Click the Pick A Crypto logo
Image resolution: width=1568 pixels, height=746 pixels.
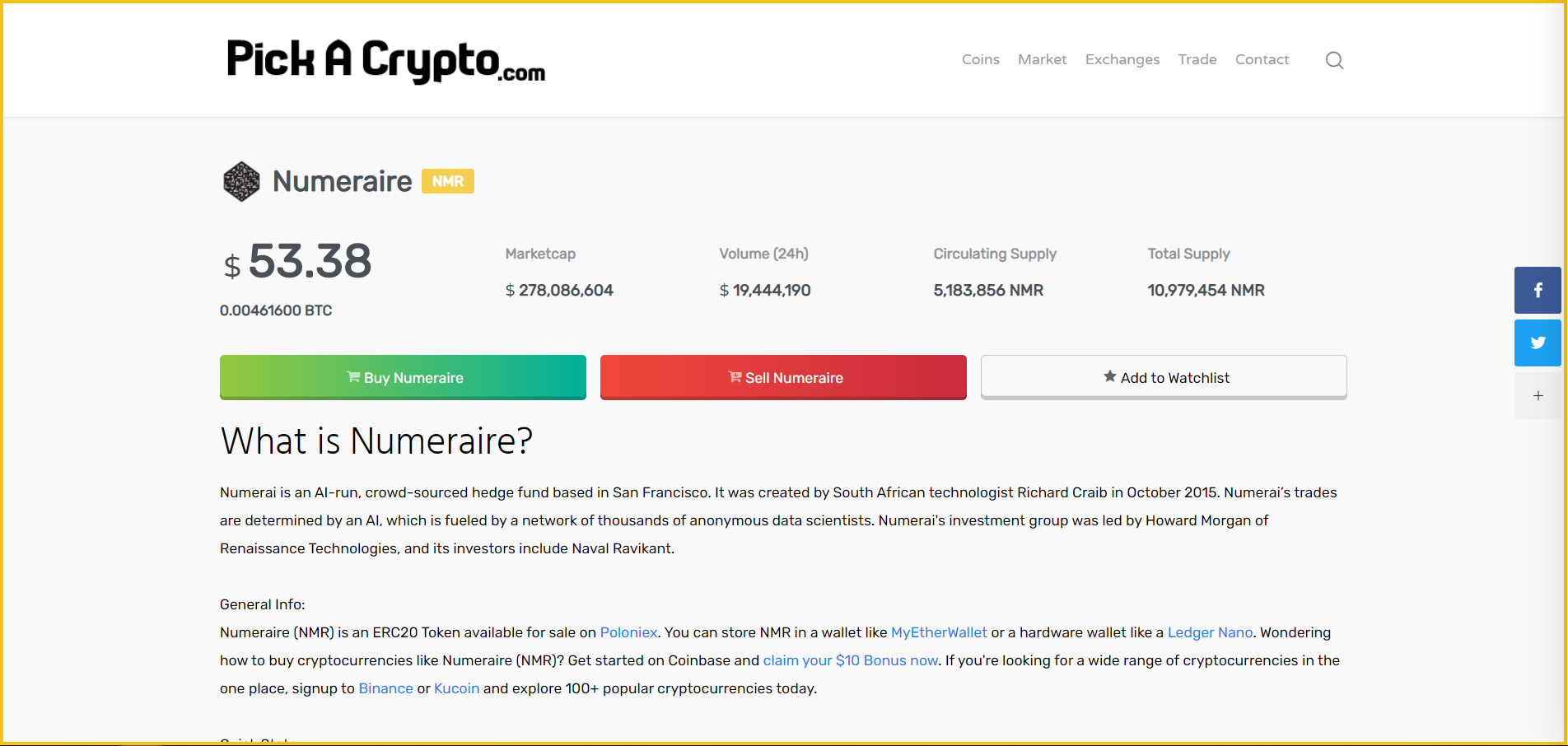click(385, 60)
